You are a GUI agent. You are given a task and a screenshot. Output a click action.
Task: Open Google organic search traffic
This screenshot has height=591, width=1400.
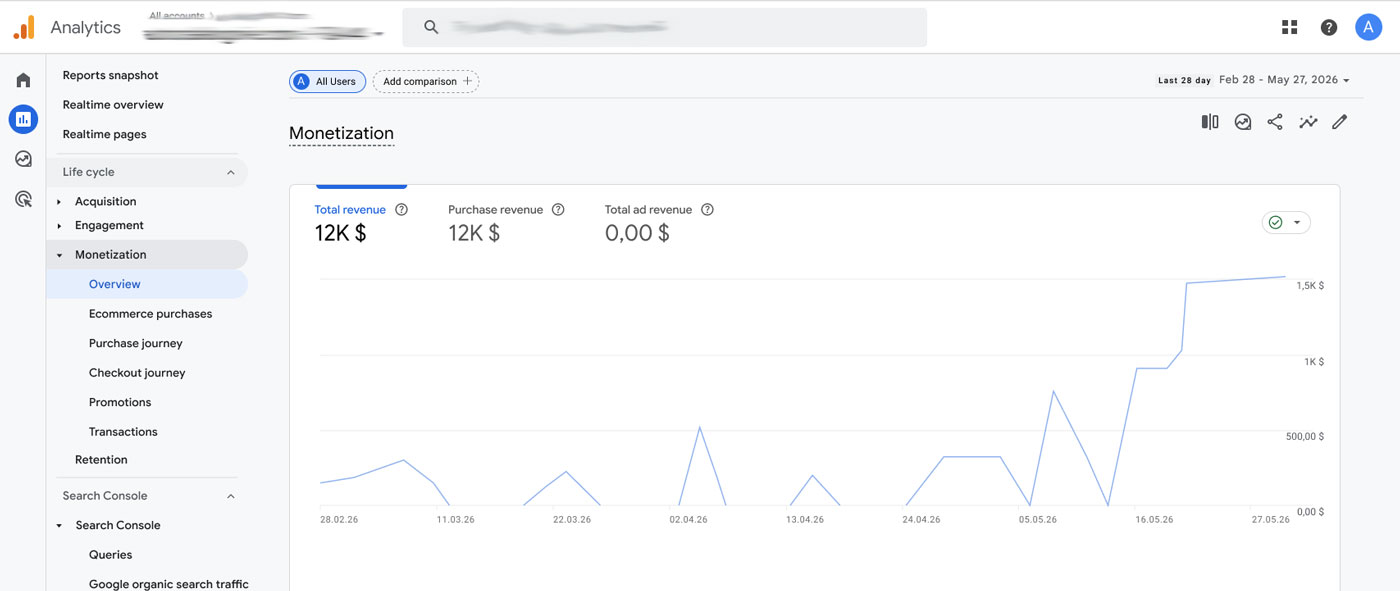click(168, 584)
